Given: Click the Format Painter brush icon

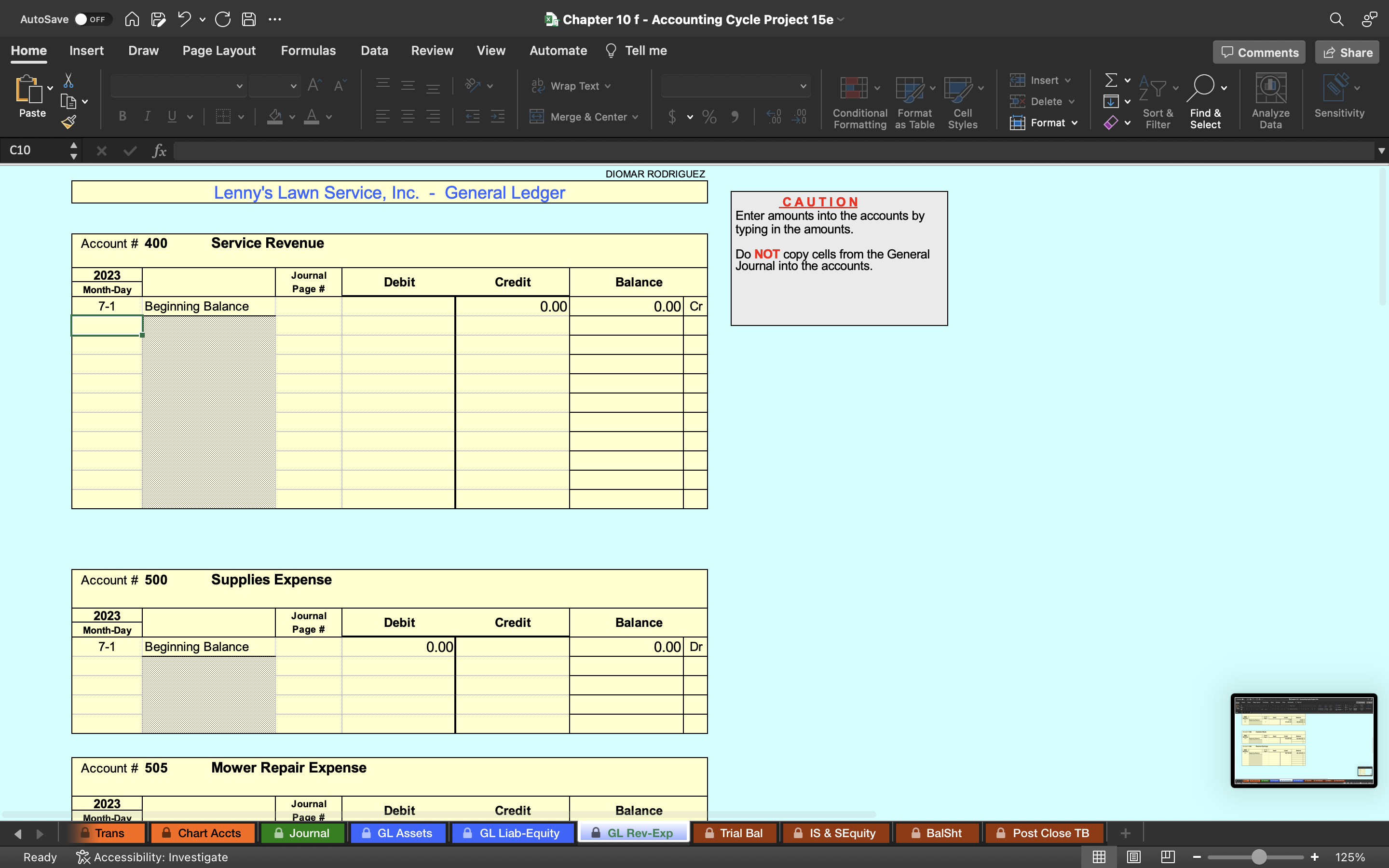Looking at the screenshot, I should 68,122.
